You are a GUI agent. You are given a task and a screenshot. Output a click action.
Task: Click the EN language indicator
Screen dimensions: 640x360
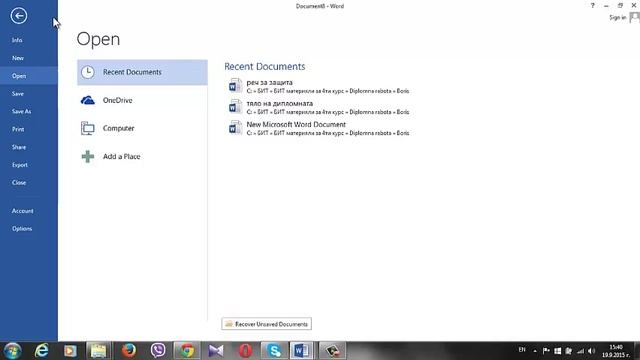[522, 350]
